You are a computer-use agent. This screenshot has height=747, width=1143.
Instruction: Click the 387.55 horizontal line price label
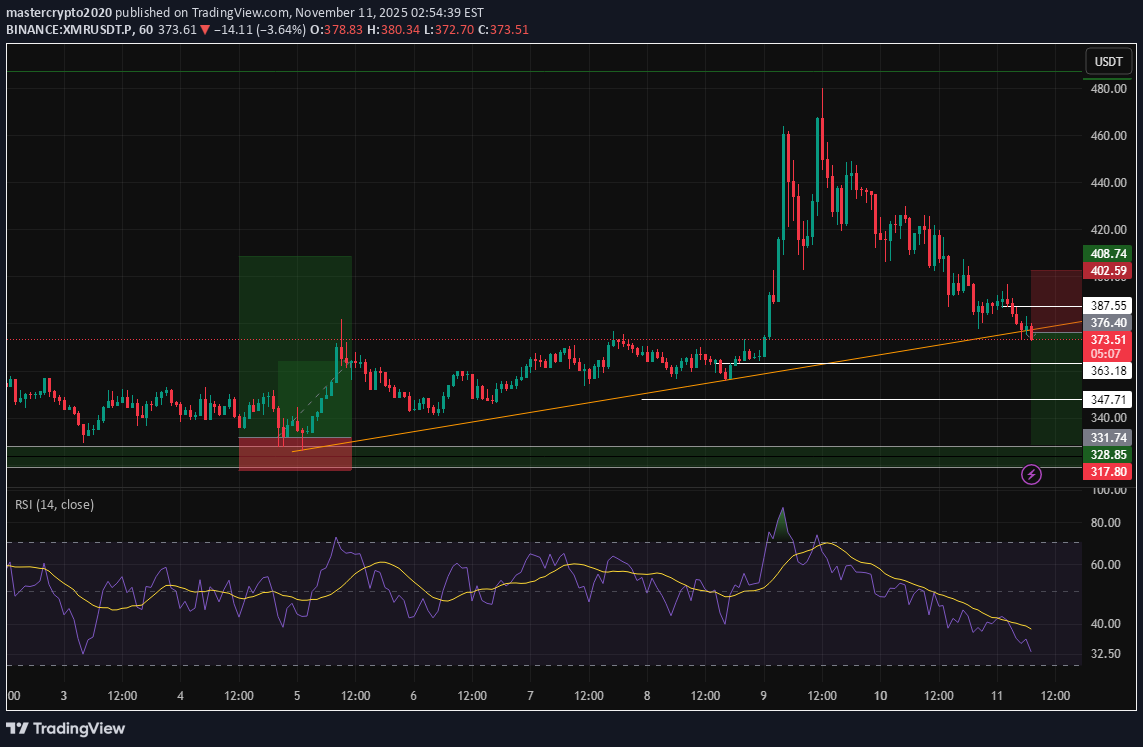point(1108,305)
